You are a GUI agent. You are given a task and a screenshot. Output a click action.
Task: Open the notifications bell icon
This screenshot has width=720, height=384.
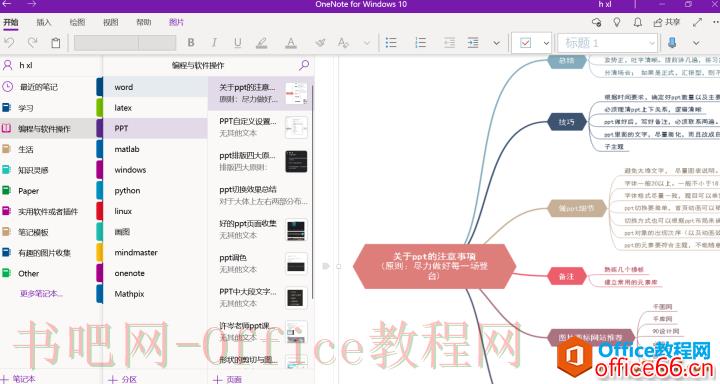coord(638,22)
